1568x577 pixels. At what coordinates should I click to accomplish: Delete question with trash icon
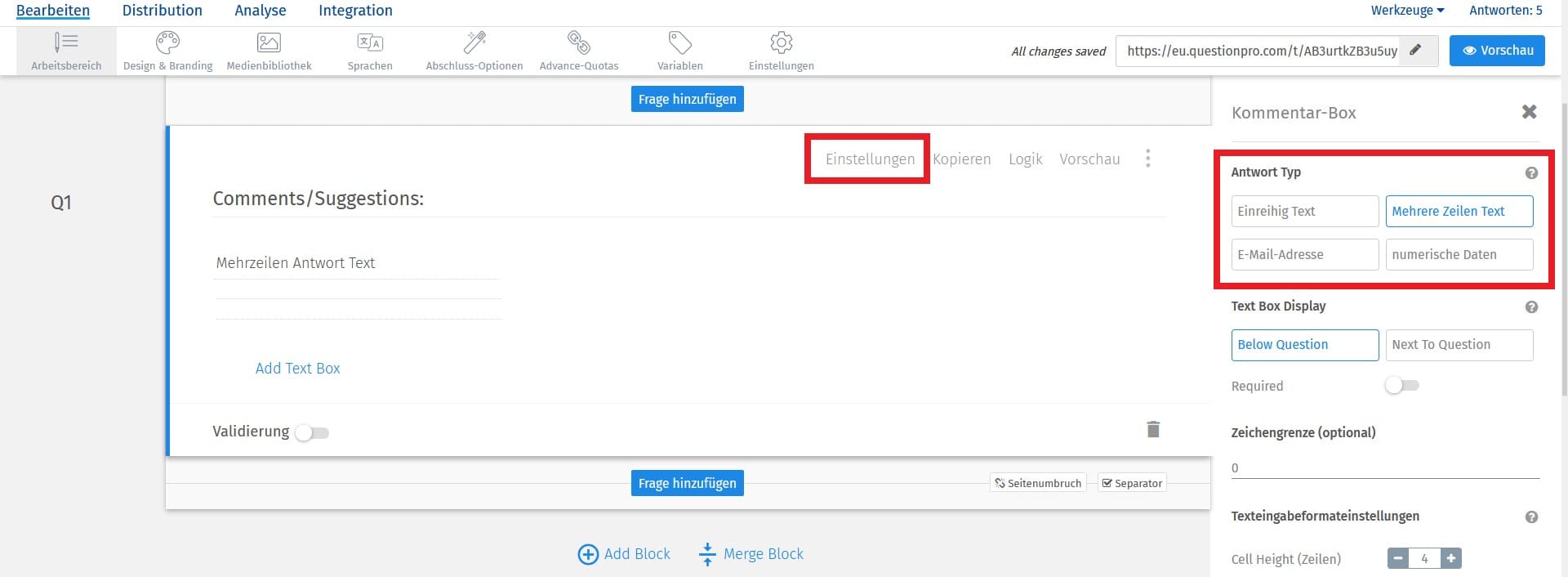(1153, 429)
